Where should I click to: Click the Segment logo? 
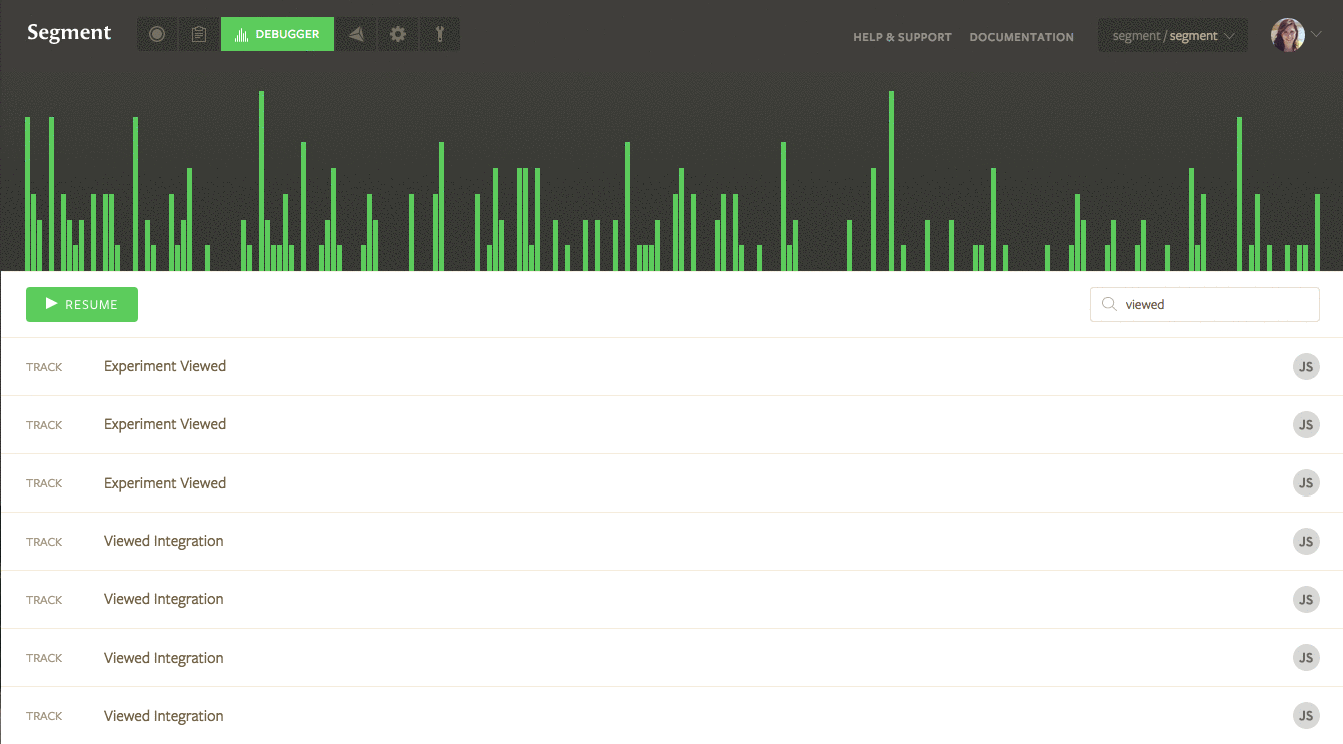point(69,33)
